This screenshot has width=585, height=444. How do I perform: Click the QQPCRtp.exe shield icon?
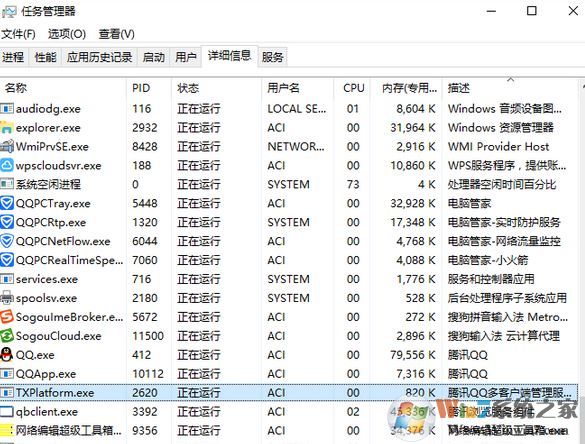tap(7, 222)
